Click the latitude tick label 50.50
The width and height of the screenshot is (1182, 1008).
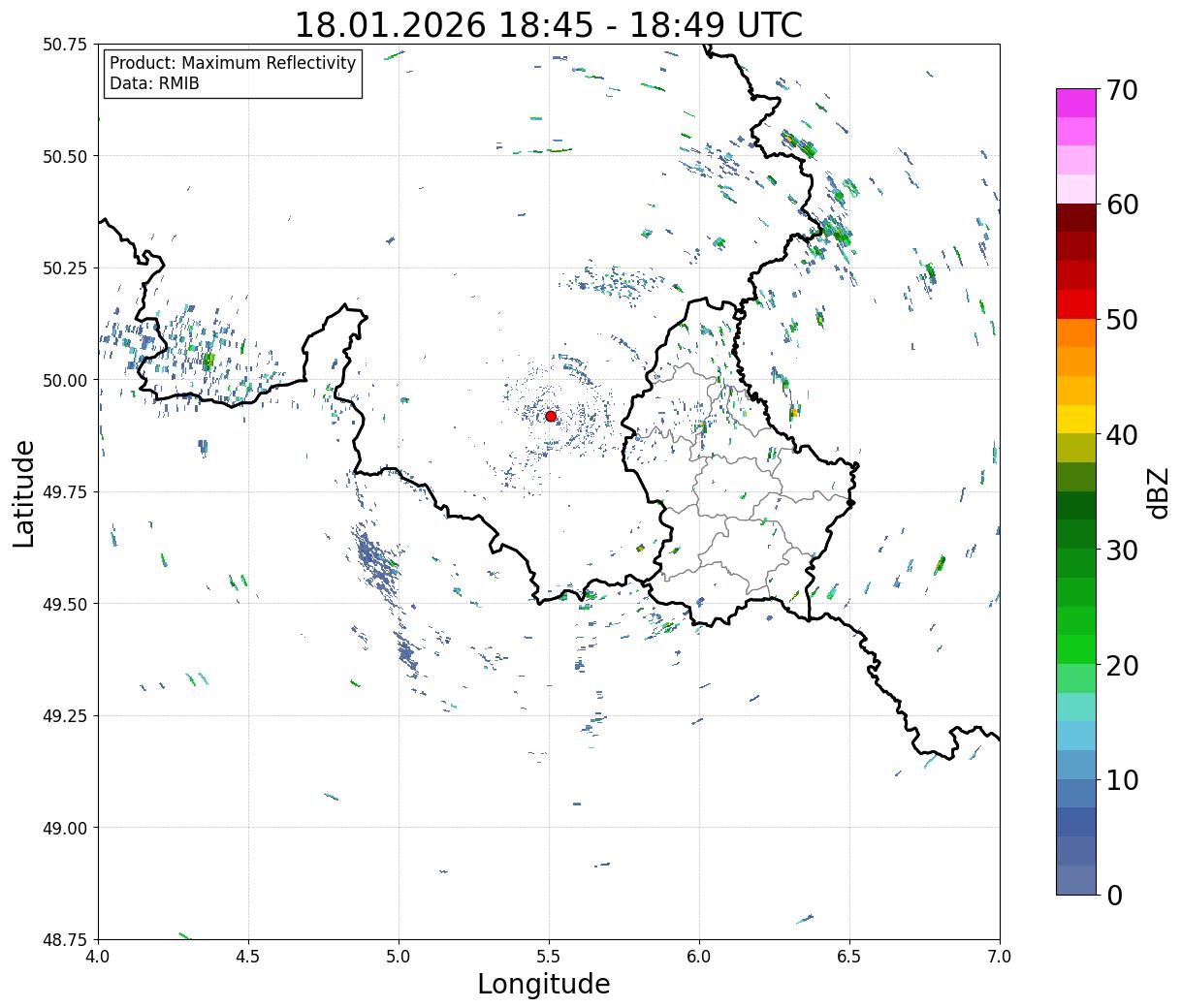(65, 156)
